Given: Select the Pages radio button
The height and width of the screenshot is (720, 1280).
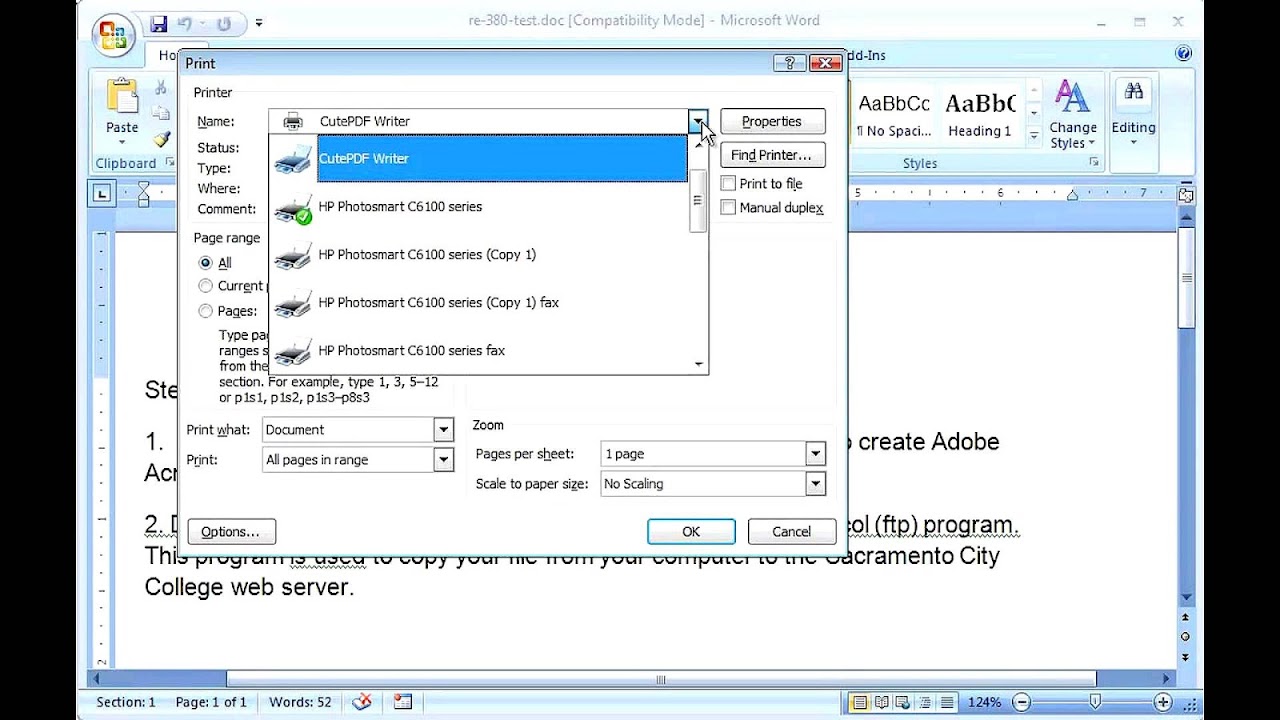Looking at the screenshot, I should 206,311.
